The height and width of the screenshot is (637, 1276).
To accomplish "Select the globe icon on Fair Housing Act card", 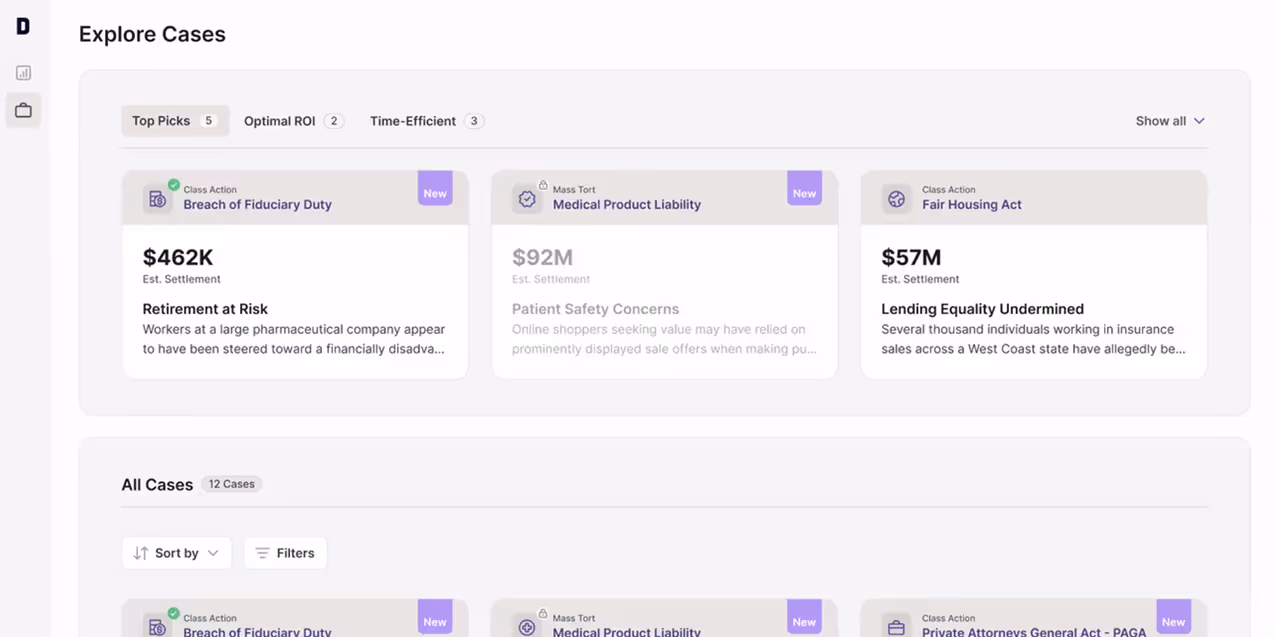I will click(896, 198).
